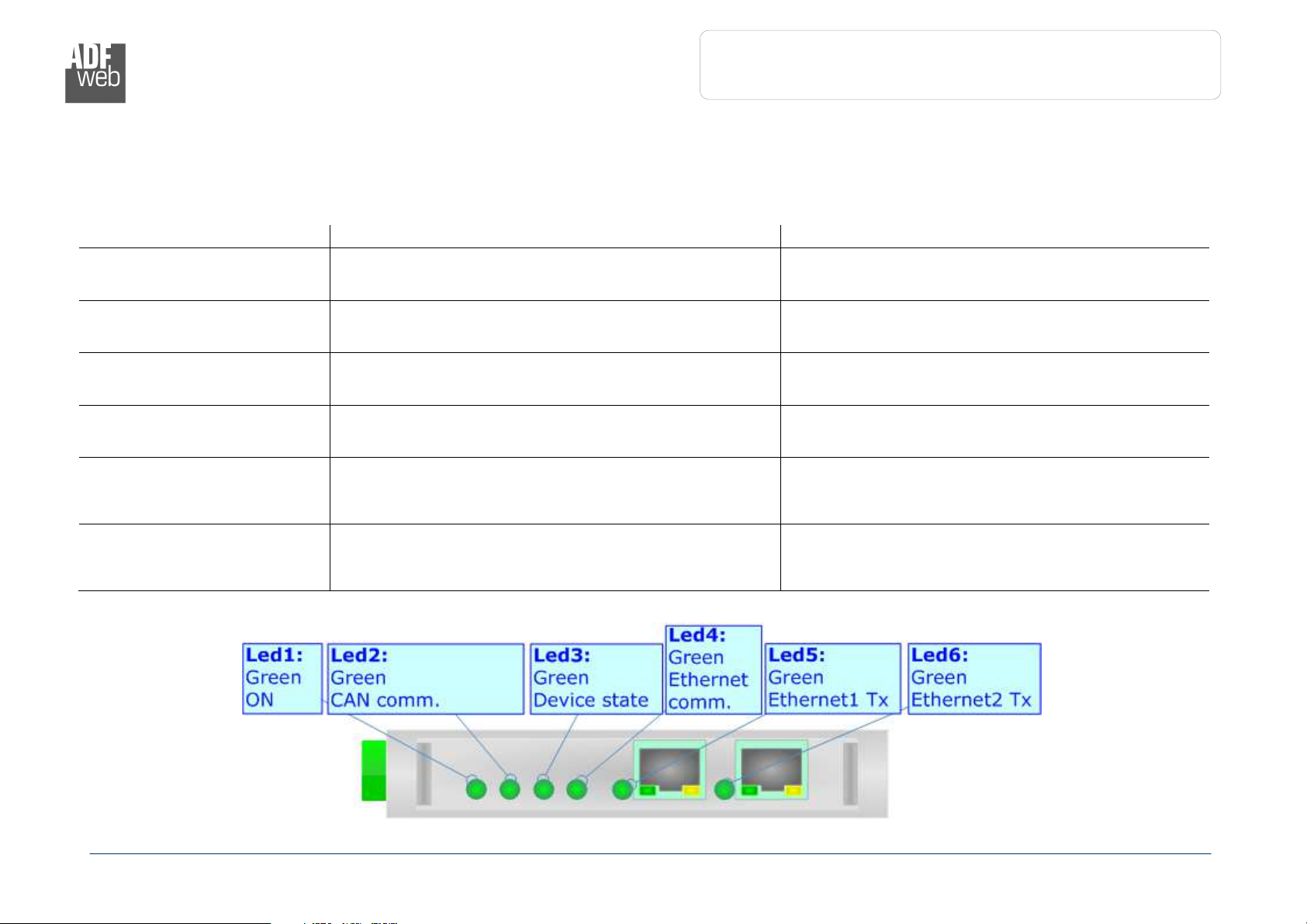Screen dimensions: 1307x924
Task: Select the Led1 Green ON label
Action: 282,679
